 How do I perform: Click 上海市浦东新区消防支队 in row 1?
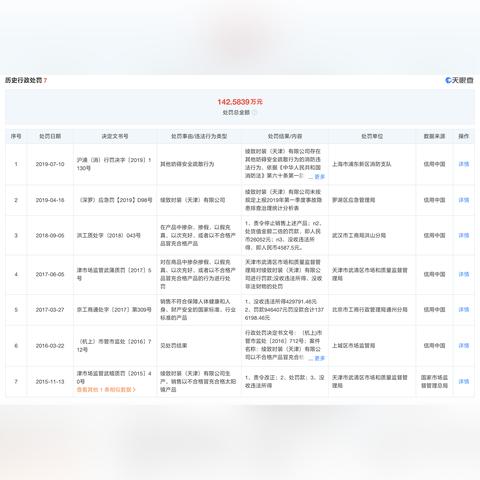click(x=362, y=164)
